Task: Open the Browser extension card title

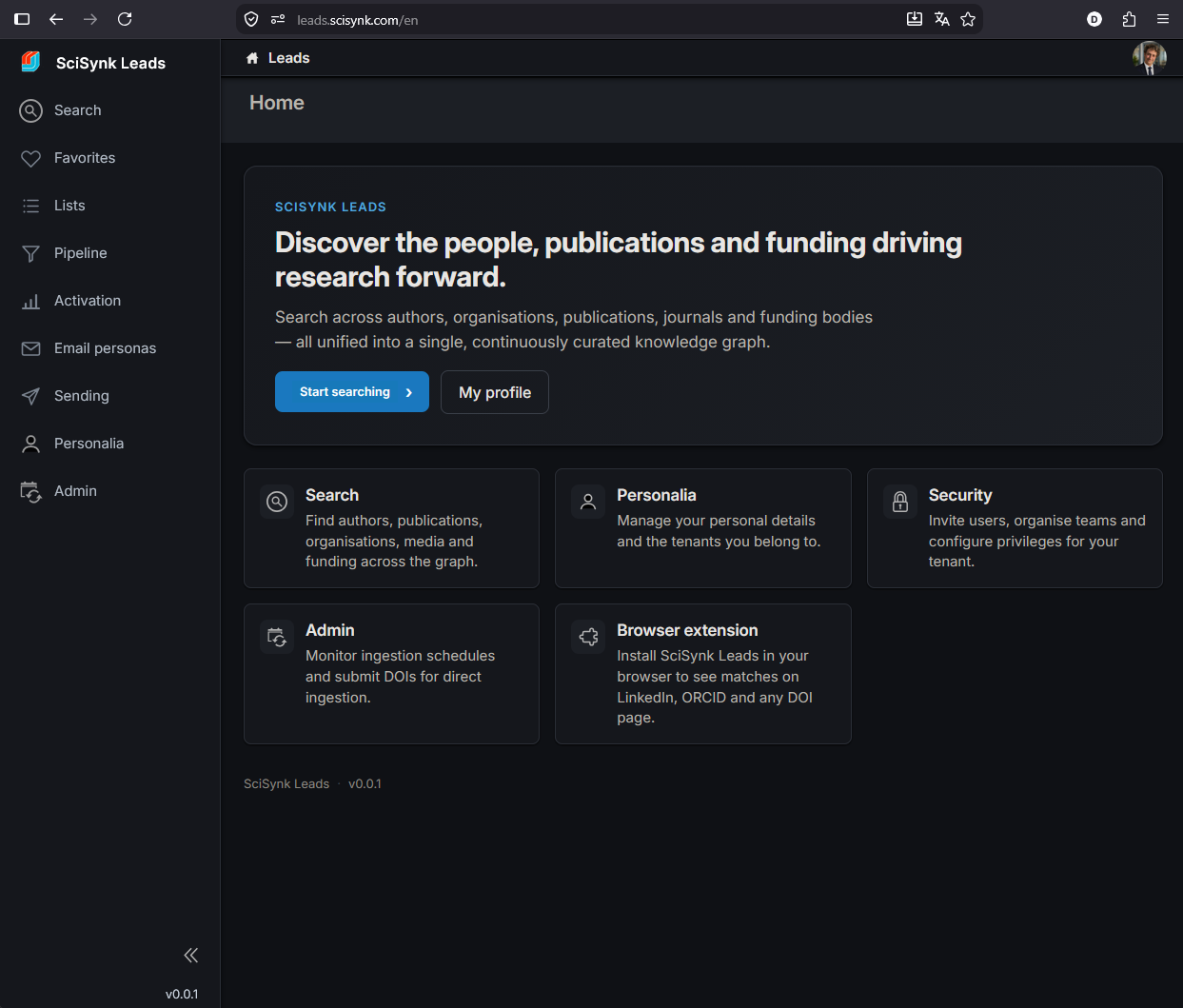Action: pyautogui.click(x=687, y=630)
